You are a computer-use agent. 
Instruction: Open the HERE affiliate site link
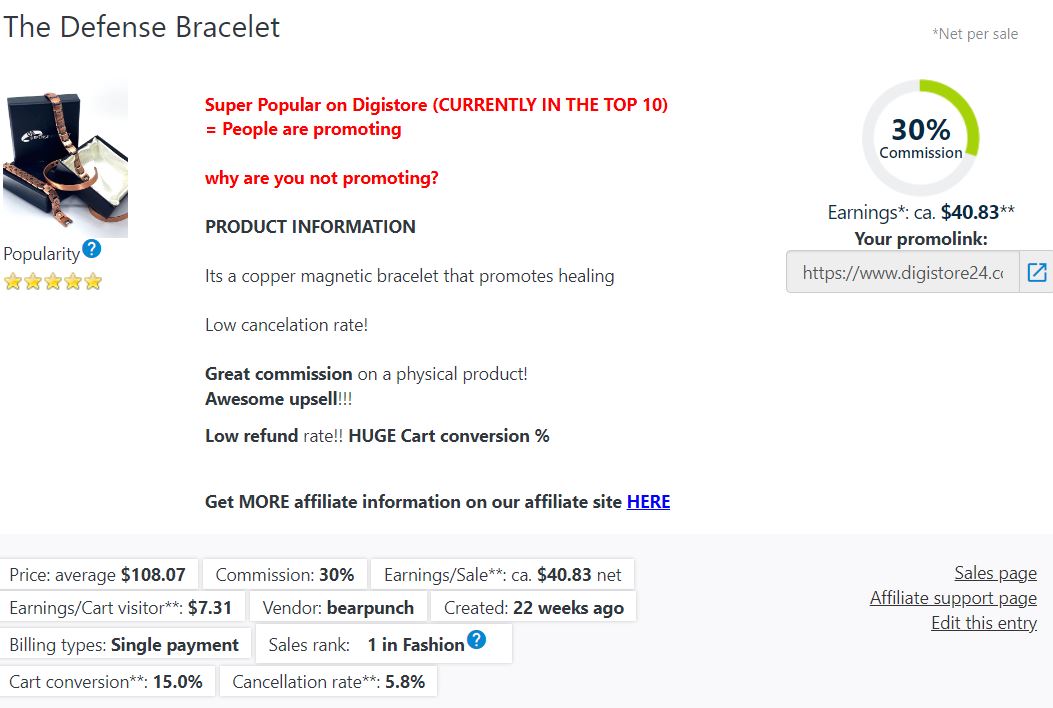point(648,502)
